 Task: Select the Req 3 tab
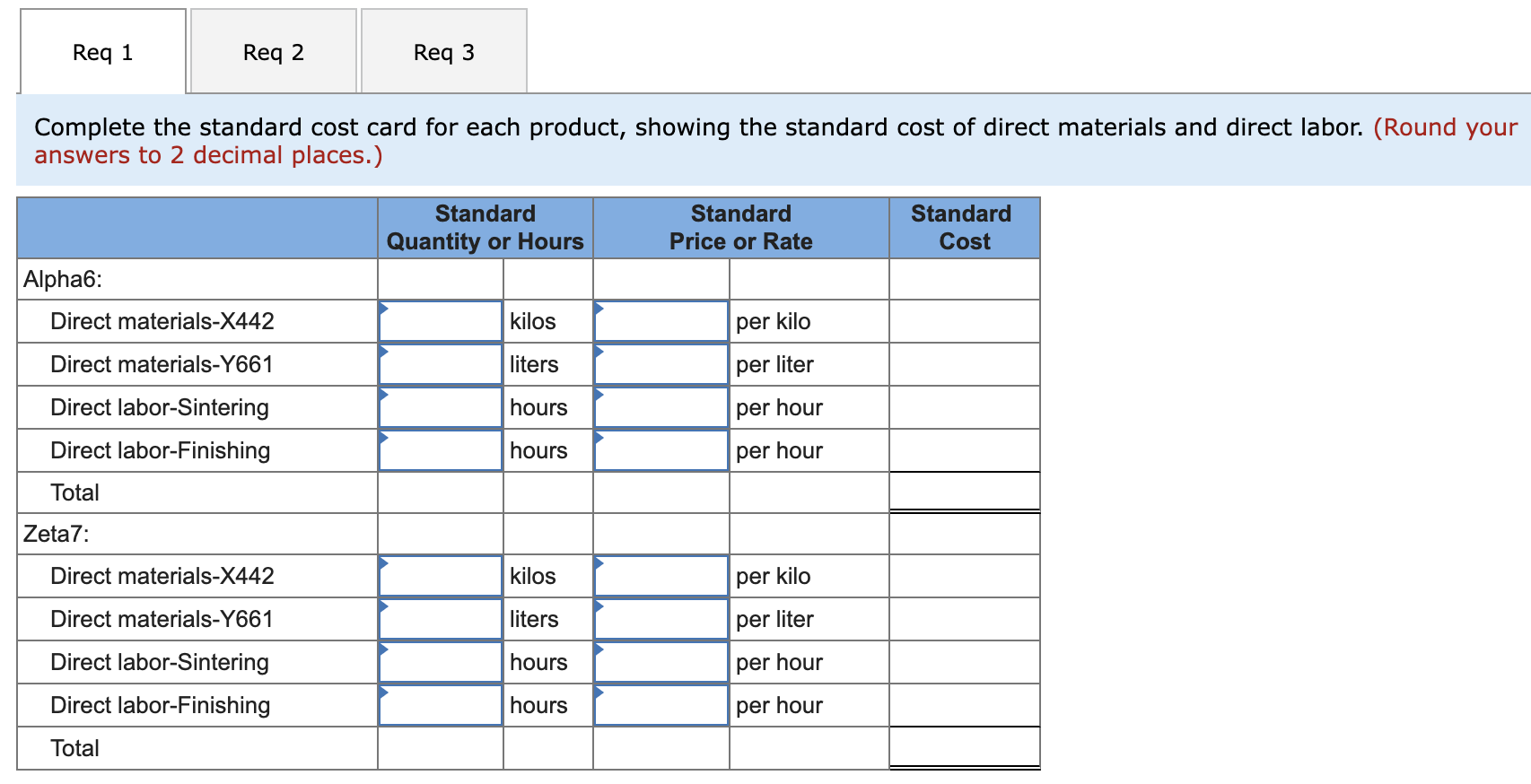tap(443, 52)
